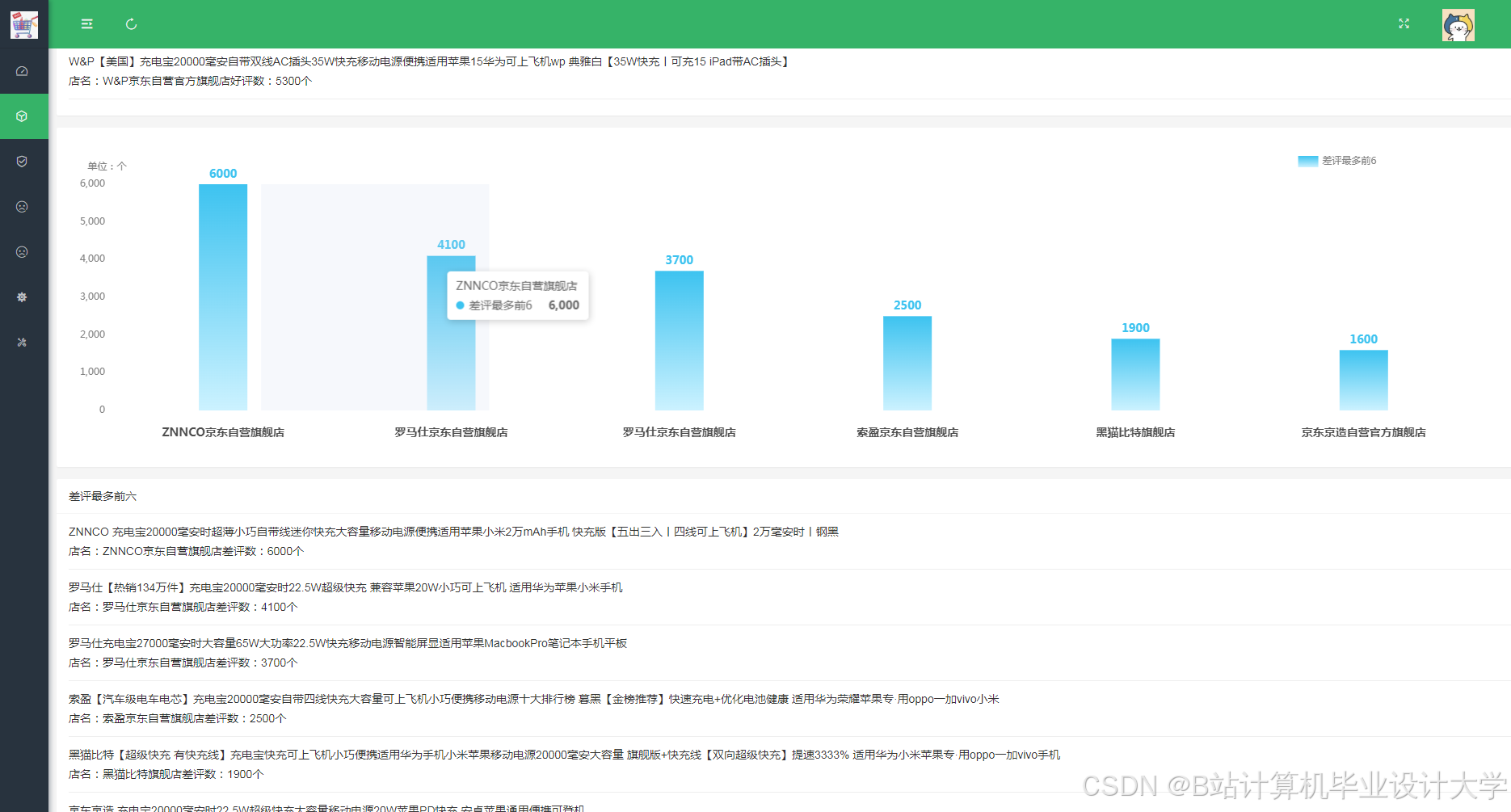1511x812 pixels.
Task: Open the sad-face item directly below the shield
Action: click(x=23, y=207)
